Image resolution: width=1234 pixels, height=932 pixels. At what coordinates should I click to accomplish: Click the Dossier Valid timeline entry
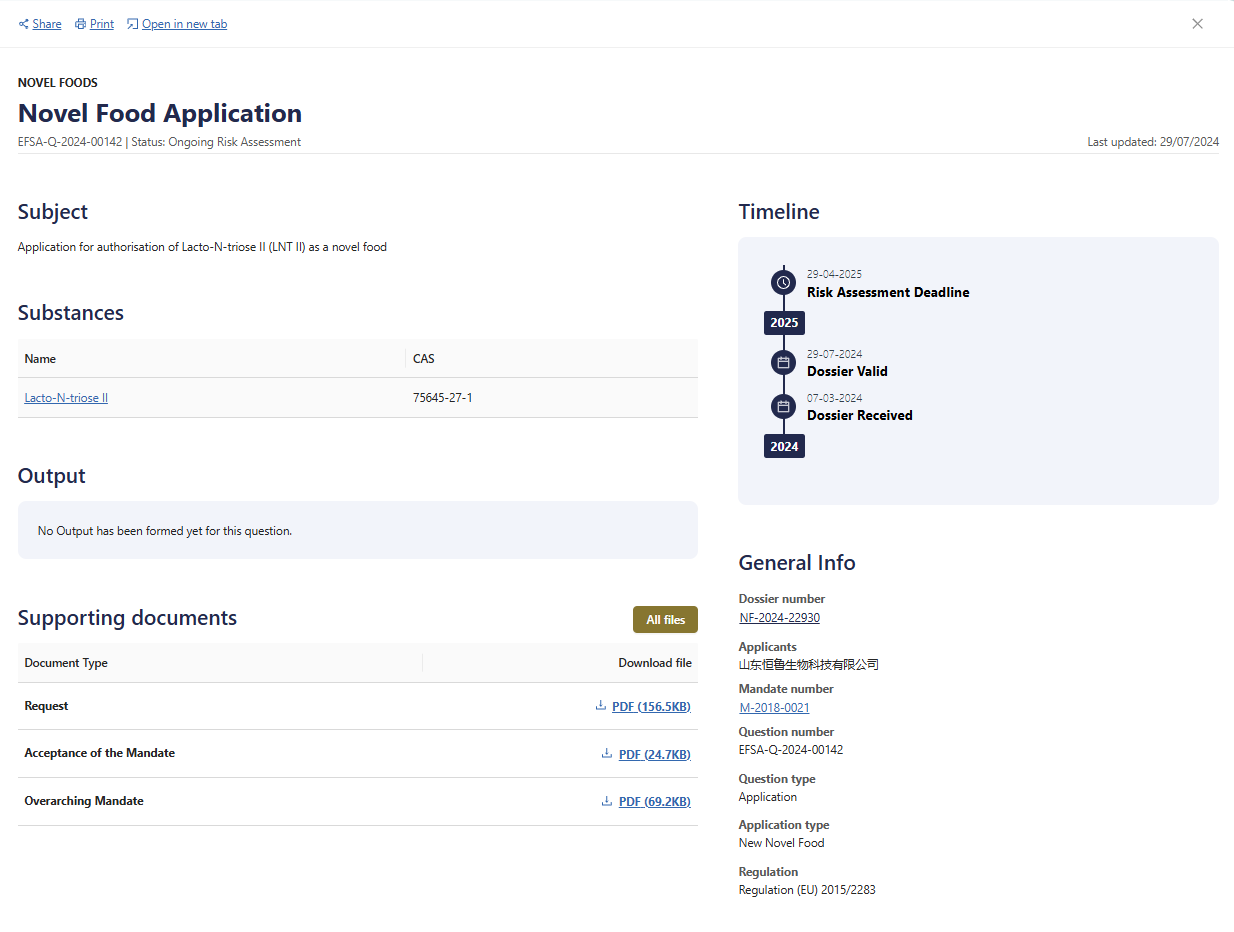pos(847,372)
